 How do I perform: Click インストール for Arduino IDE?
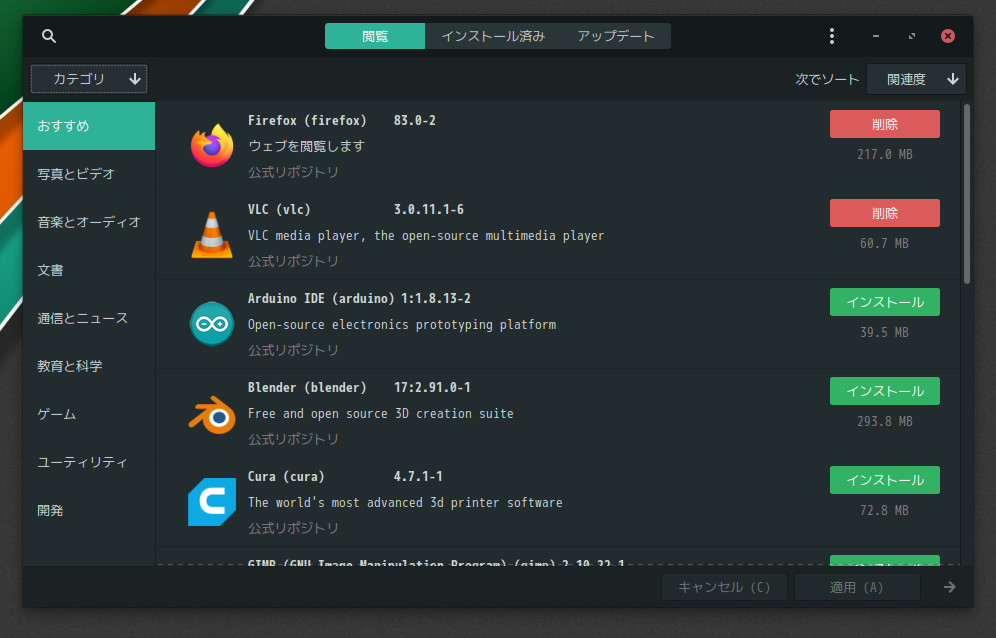[x=884, y=302]
